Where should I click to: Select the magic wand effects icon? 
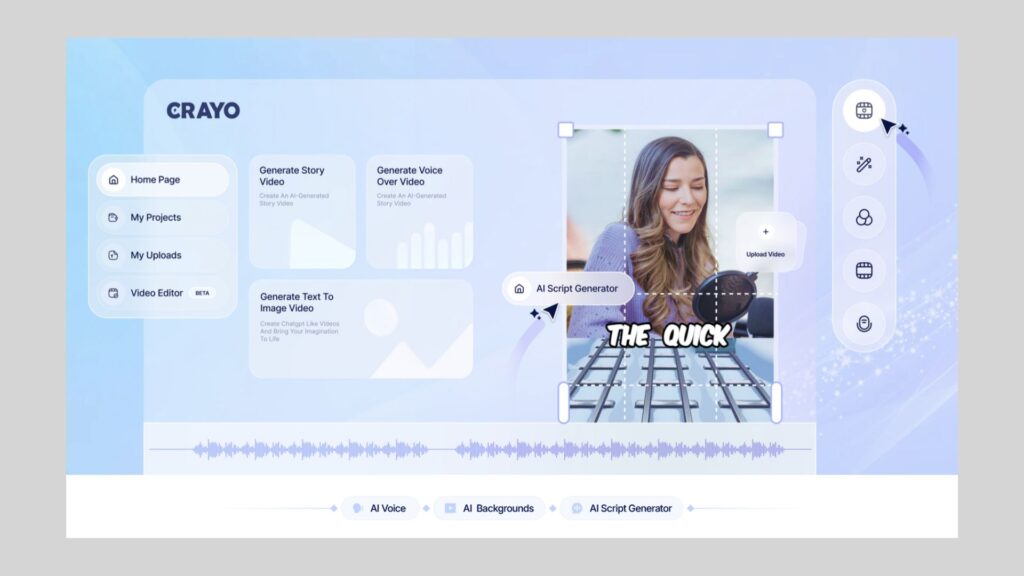click(864, 163)
